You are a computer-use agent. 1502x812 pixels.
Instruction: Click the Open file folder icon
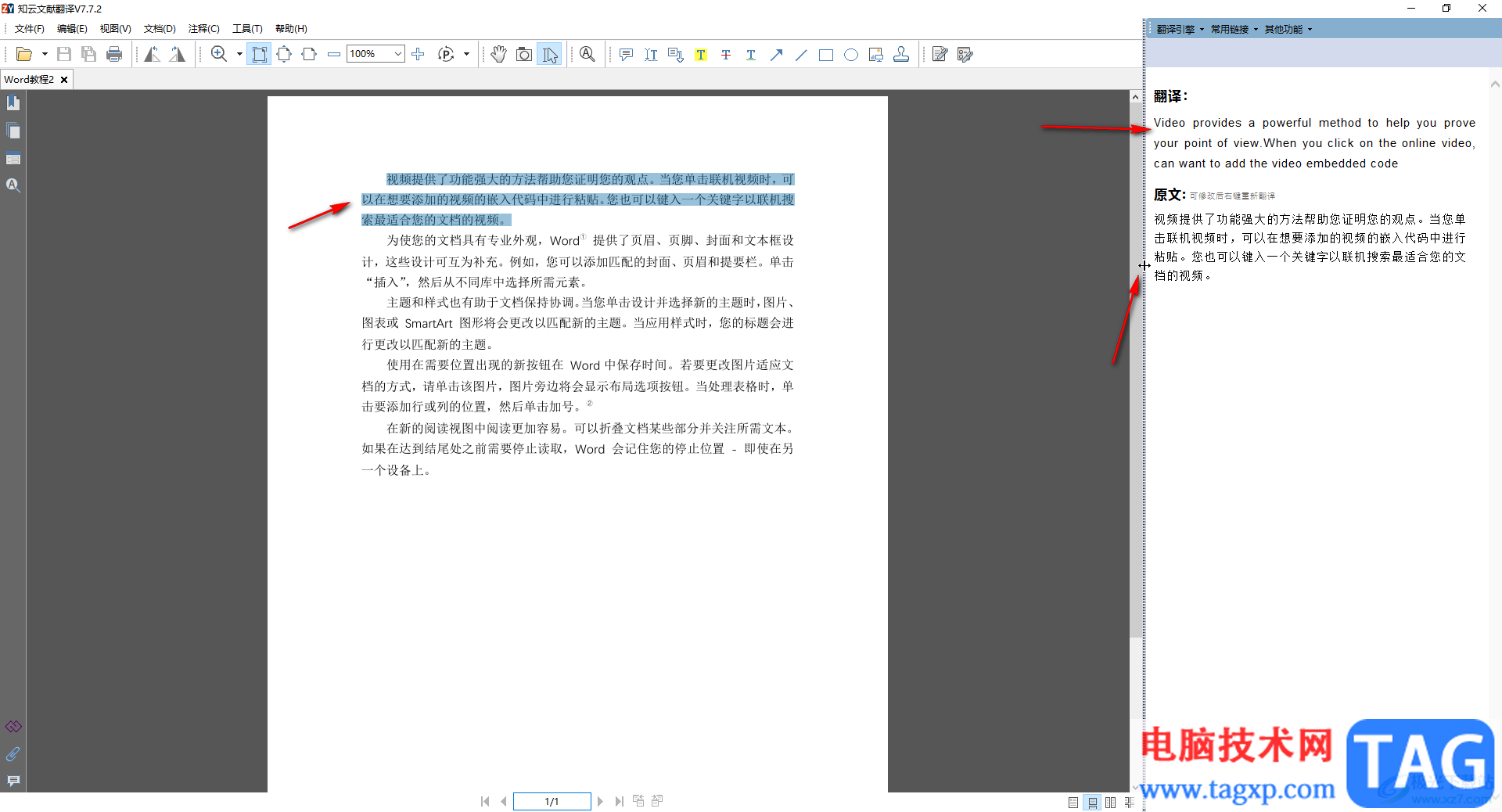point(24,54)
